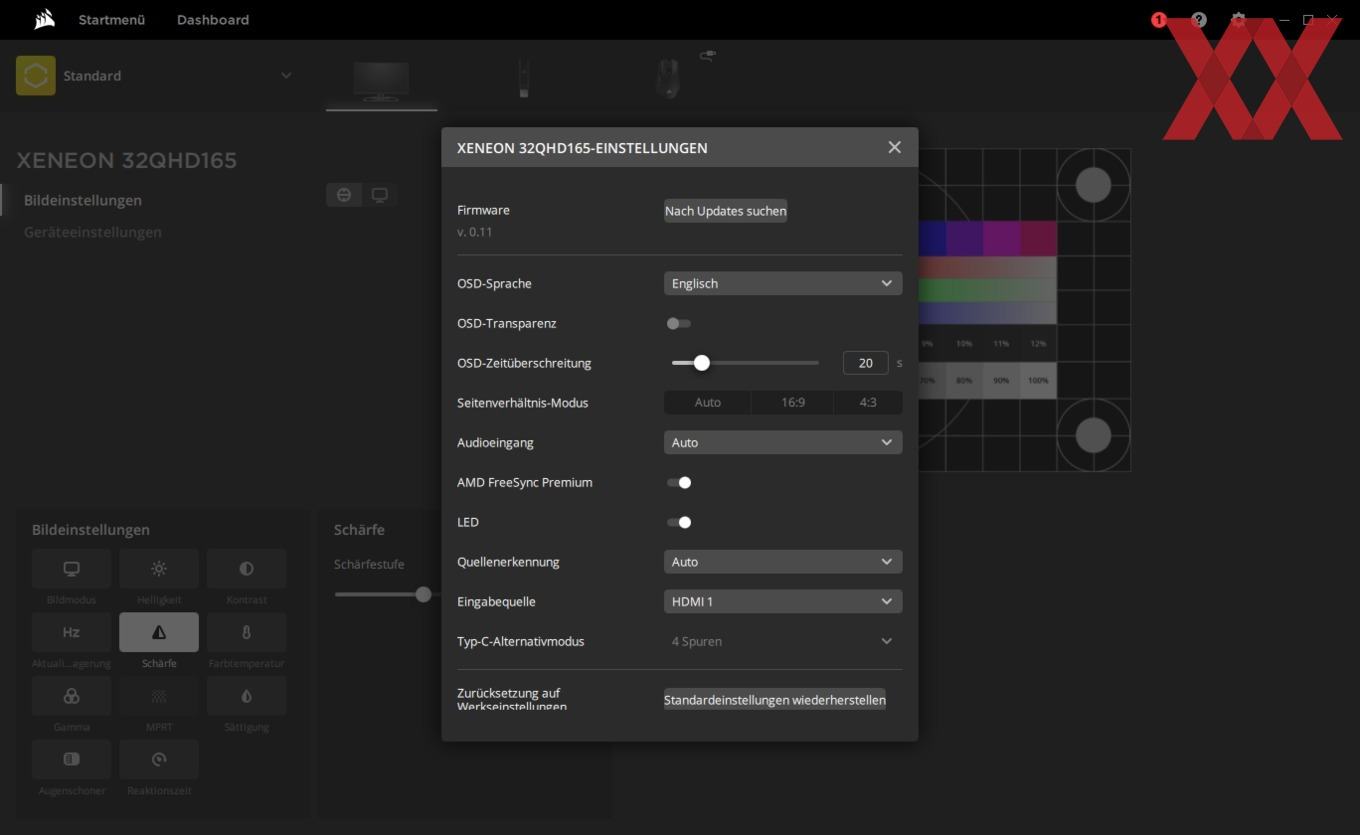The width and height of the screenshot is (1360, 835).
Task: Click Standardeinstellungen wiederherstellen button
Action: [x=775, y=700]
